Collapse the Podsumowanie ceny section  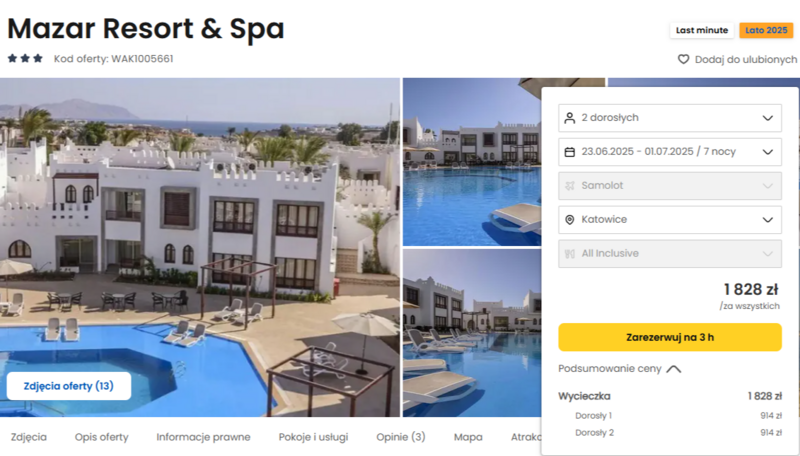tap(619, 369)
